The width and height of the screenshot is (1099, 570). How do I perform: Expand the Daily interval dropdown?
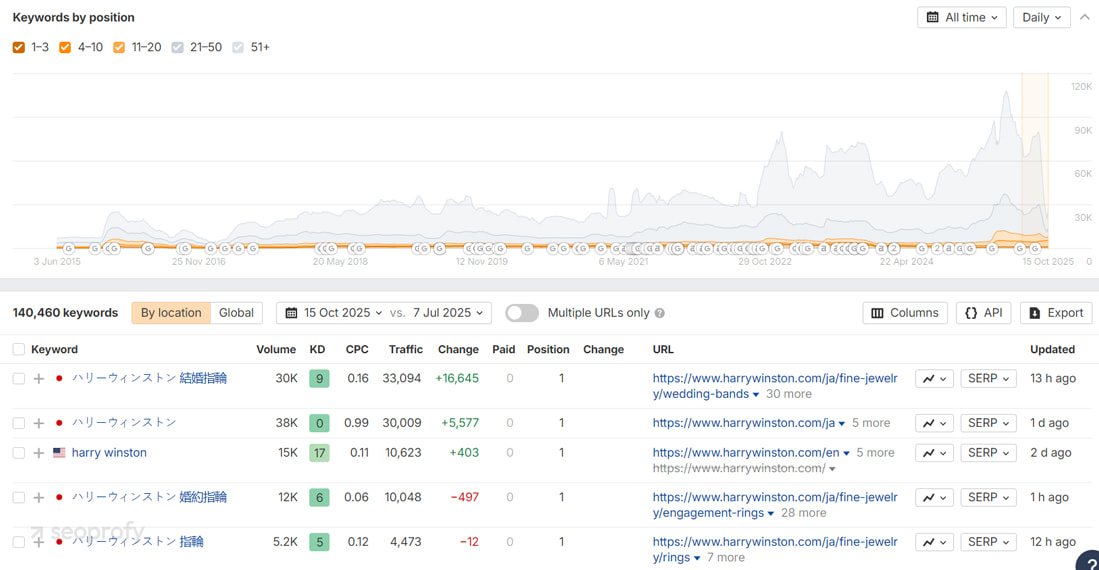(x=1041, y=17)
